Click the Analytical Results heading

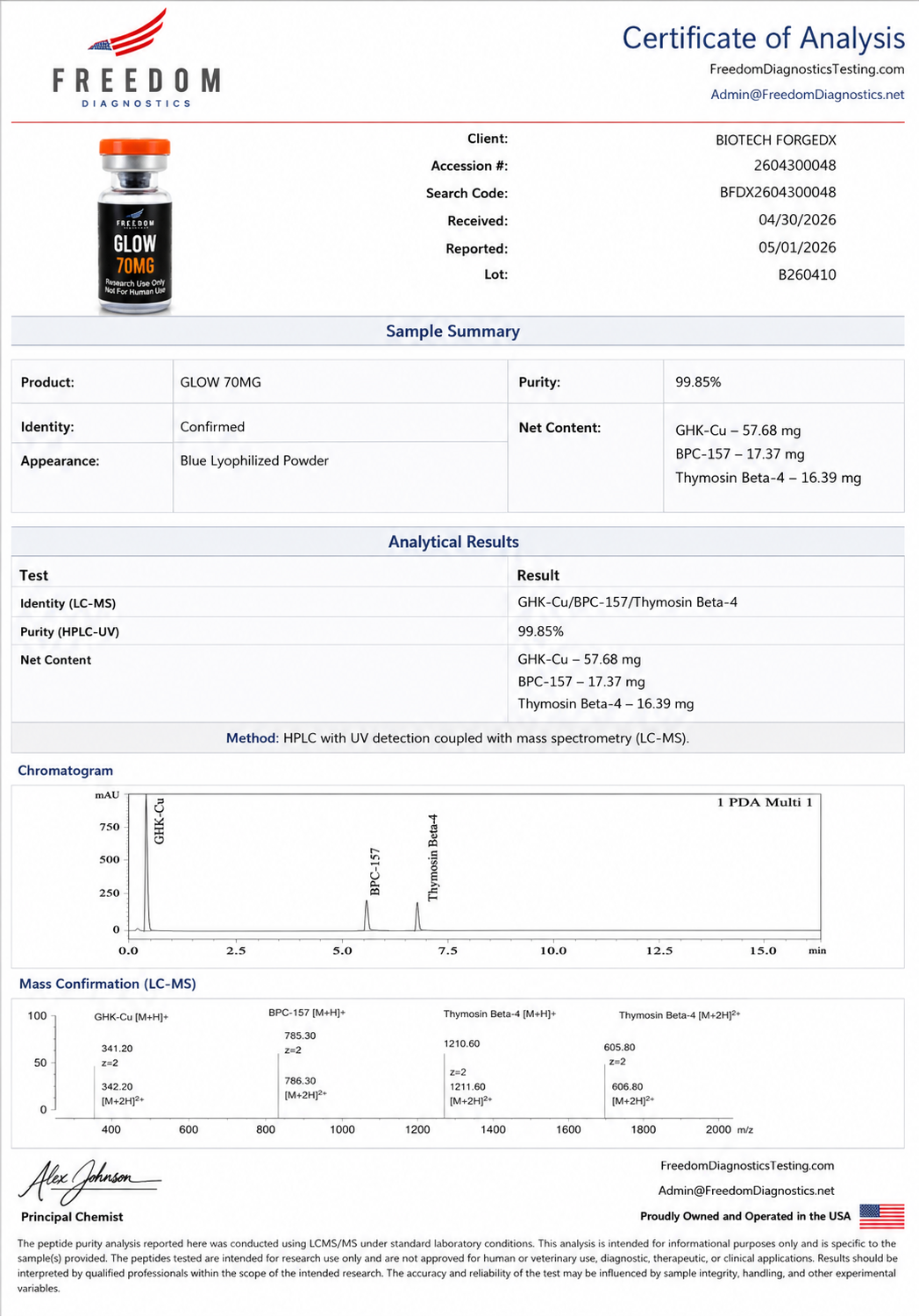click(453, 542)
